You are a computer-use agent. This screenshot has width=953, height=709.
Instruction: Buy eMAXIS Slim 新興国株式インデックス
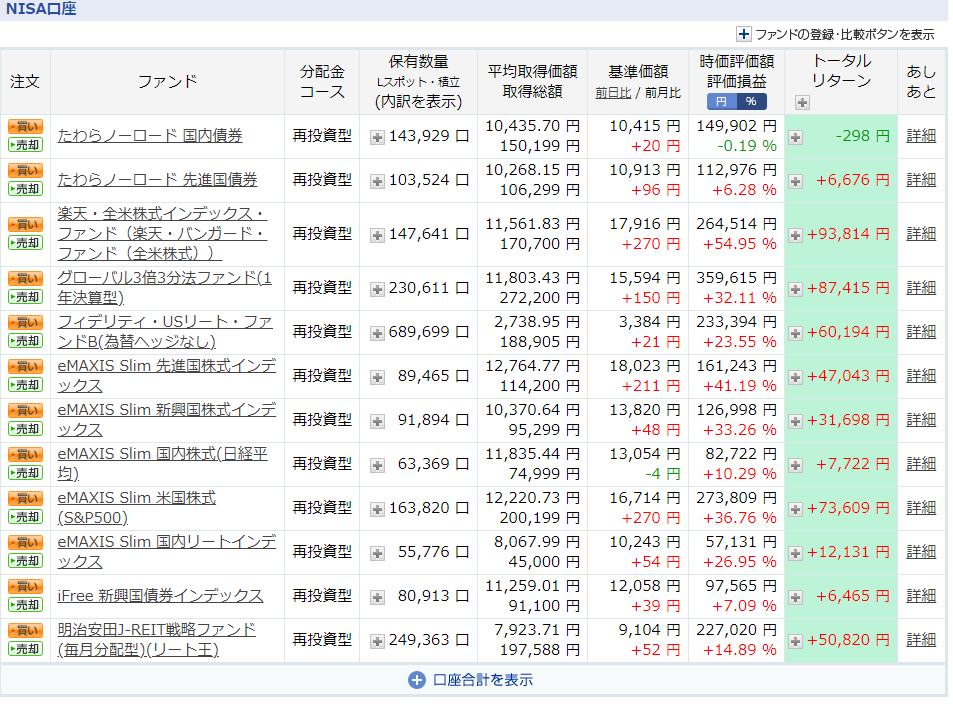click(x=25, y=411)
